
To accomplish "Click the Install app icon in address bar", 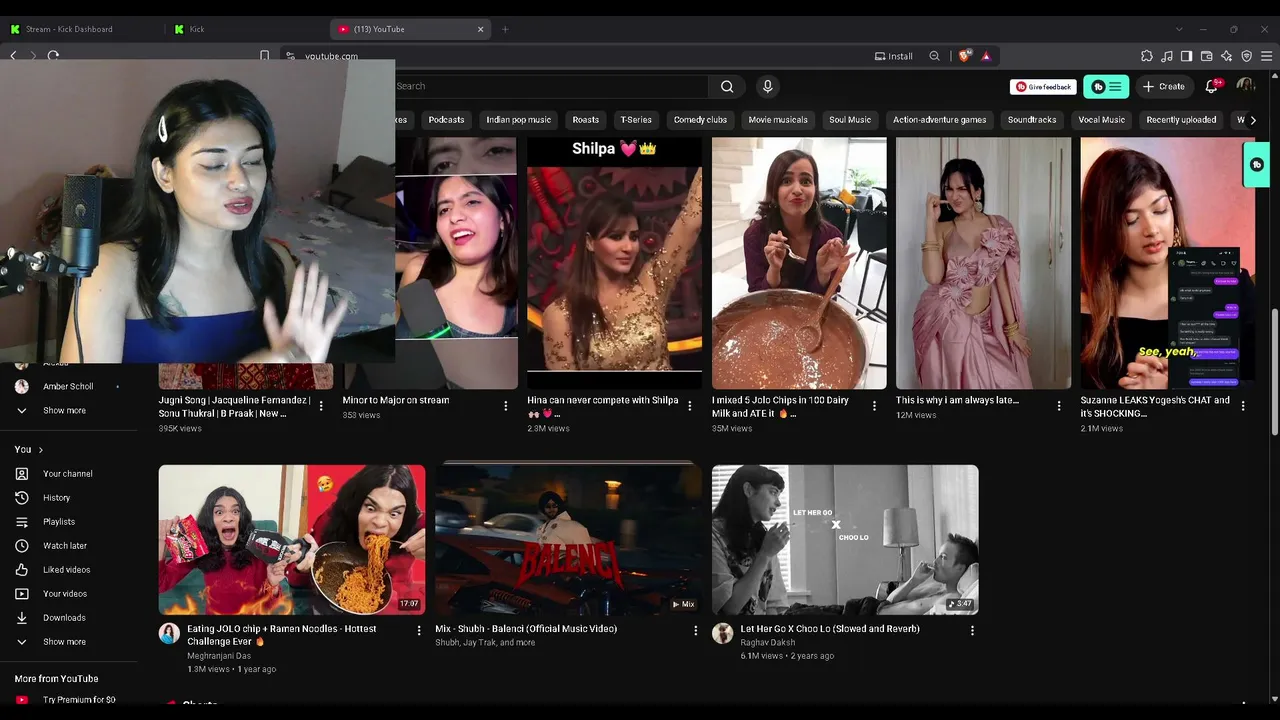I will (x=893, y=56).
